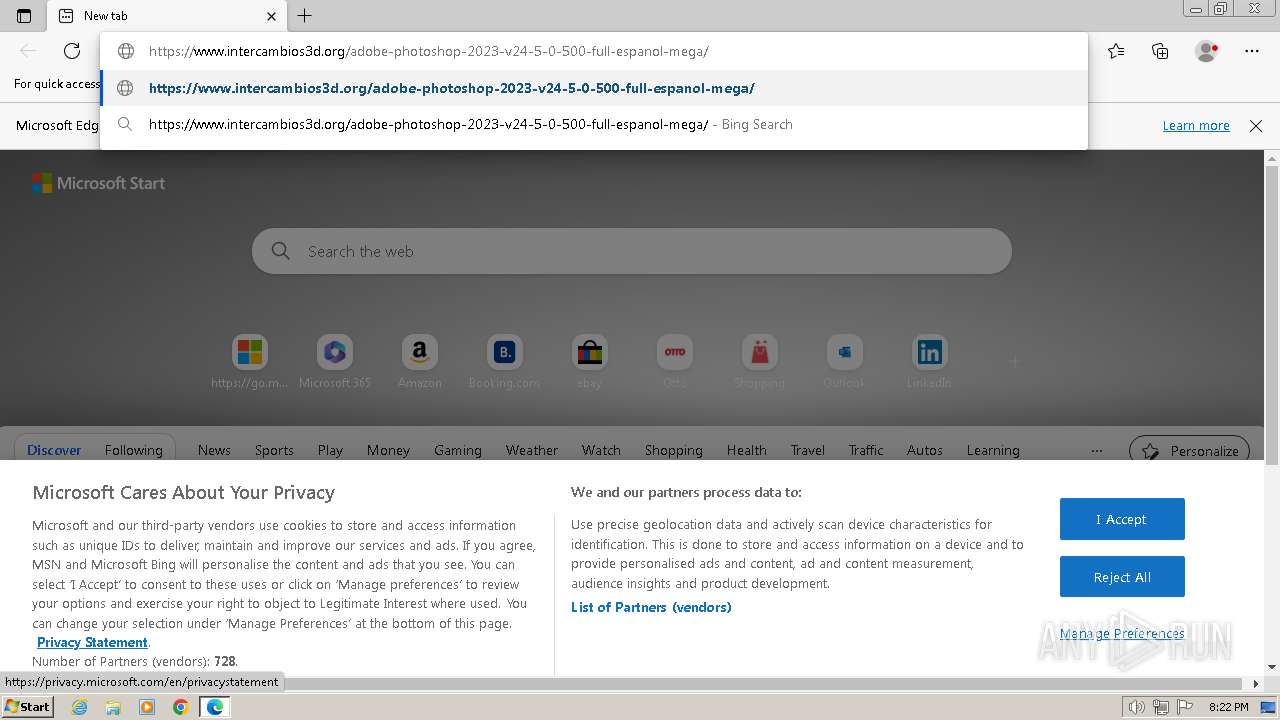Open the go.microsoft quick link tile
1280x720 pixels.
[x=250, y=362]
